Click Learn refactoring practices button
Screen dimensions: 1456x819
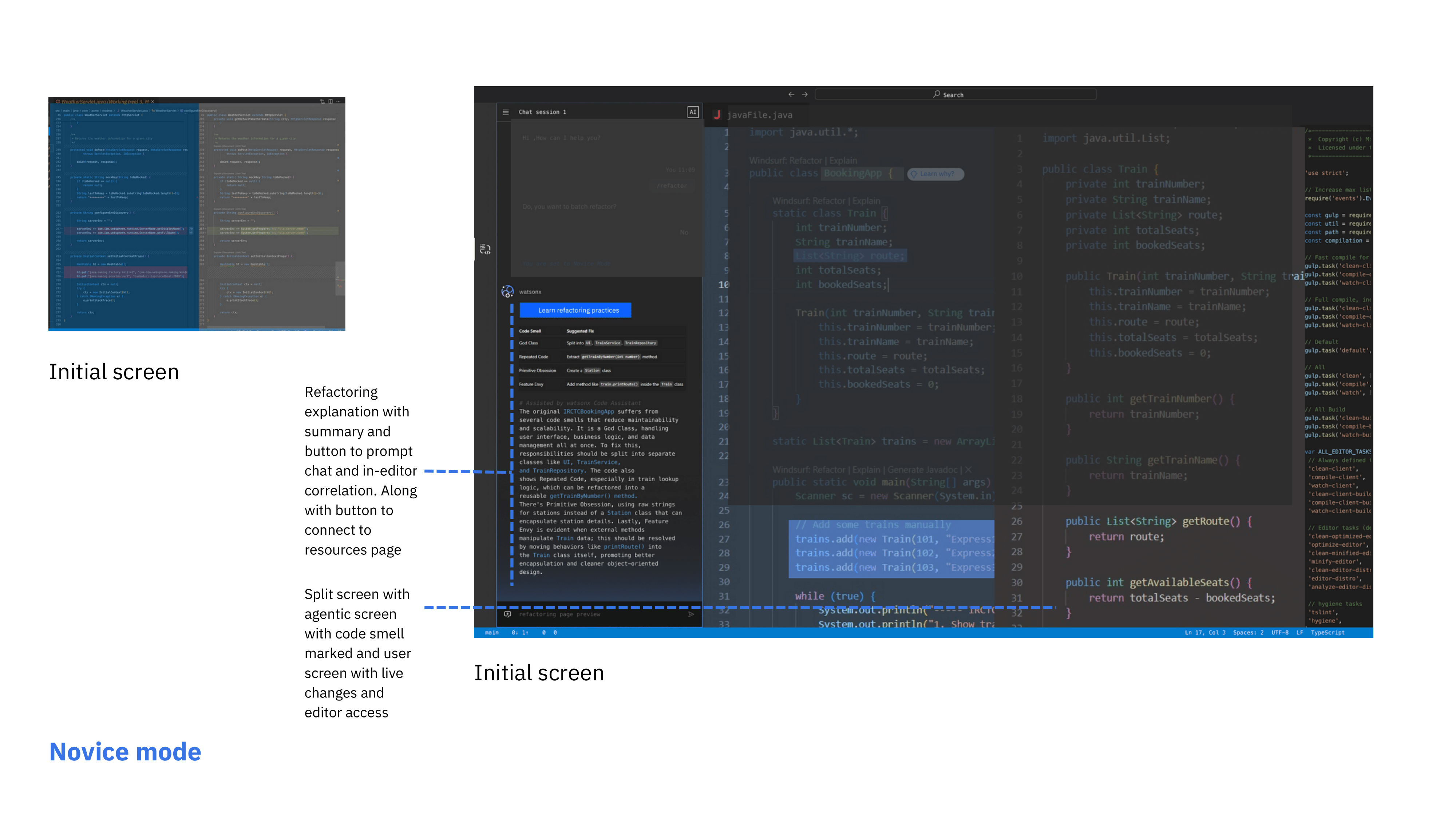click(575, 310)
